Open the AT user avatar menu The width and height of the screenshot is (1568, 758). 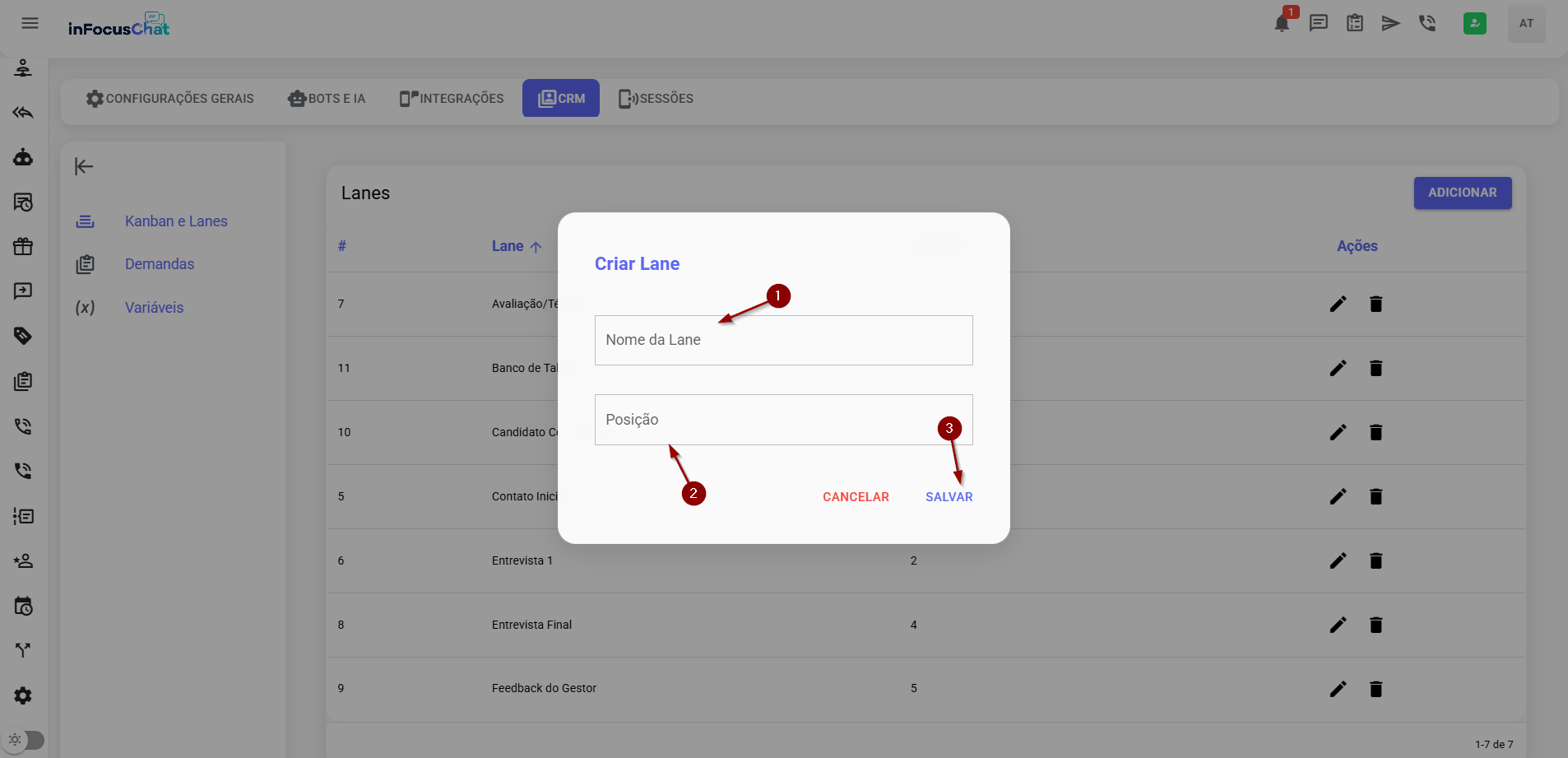coord(1526,23)
